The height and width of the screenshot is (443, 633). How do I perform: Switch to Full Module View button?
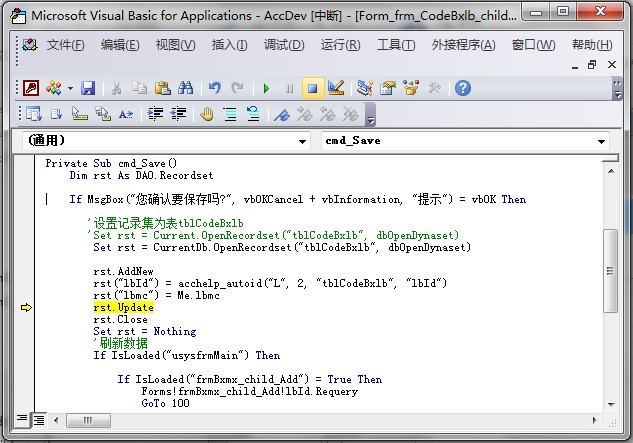39,420
